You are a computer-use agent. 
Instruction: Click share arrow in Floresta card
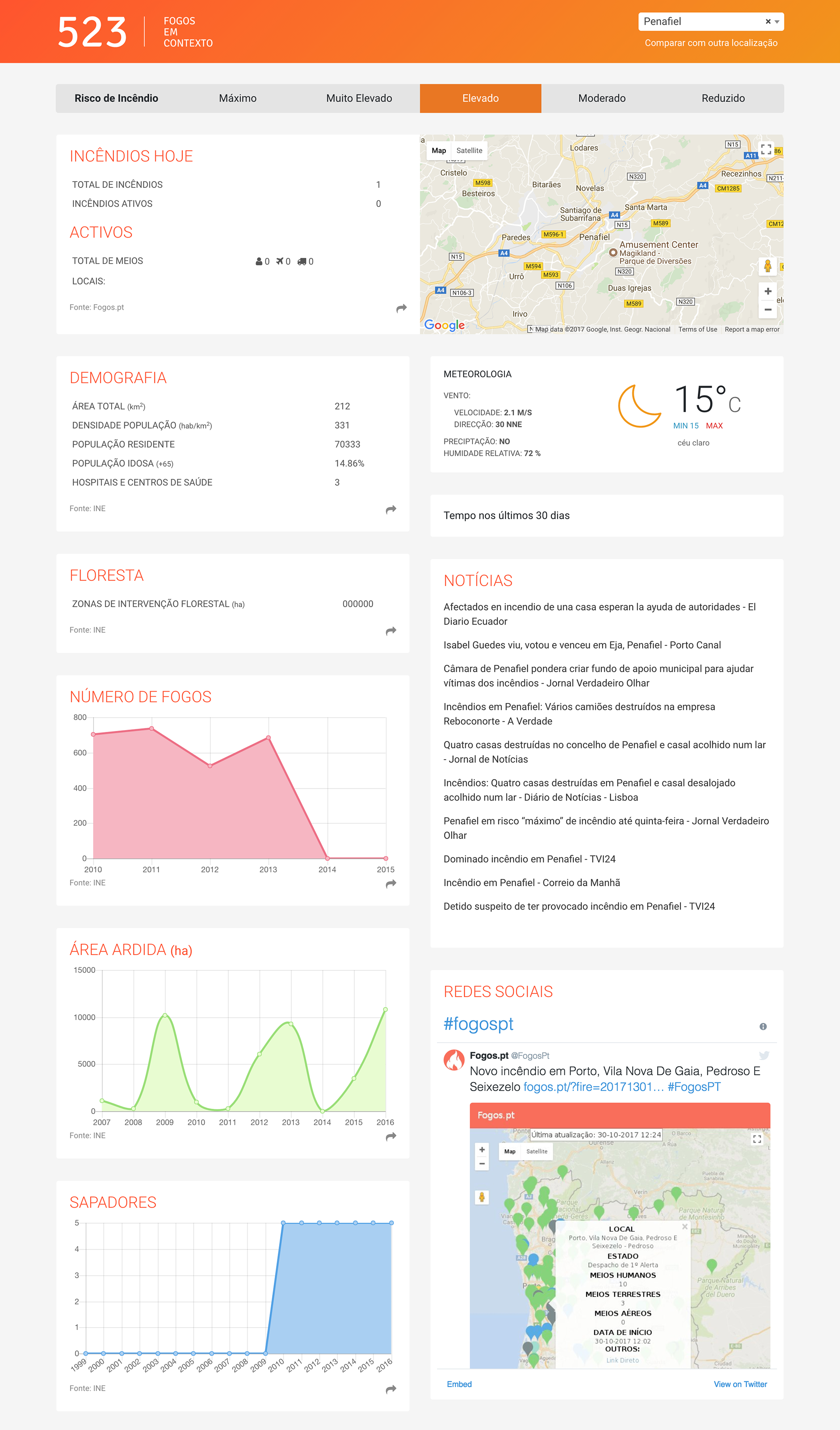coord(391,631)
